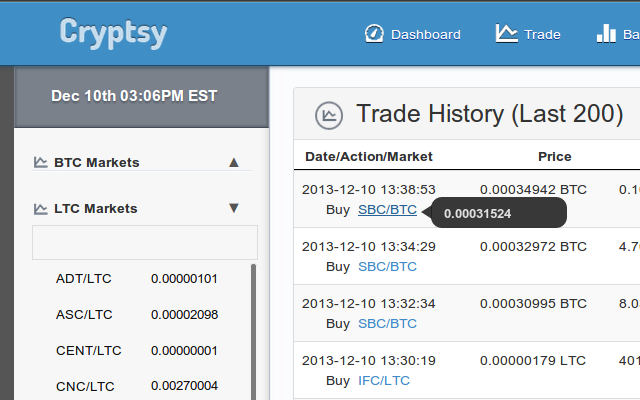Image resolution: width=640 pixels, height=400 pixels.
Task: Click the markets list scrollbar
Action: pyautogui.click(x=253, y=332)
